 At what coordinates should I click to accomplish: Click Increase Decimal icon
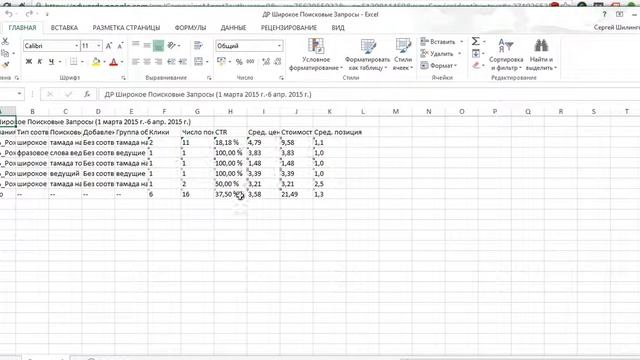[266, 62]
